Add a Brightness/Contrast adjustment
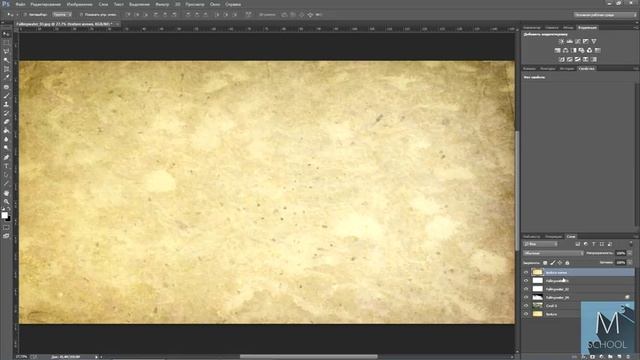This screenshot has height=360, width=640. click(561, 41)
